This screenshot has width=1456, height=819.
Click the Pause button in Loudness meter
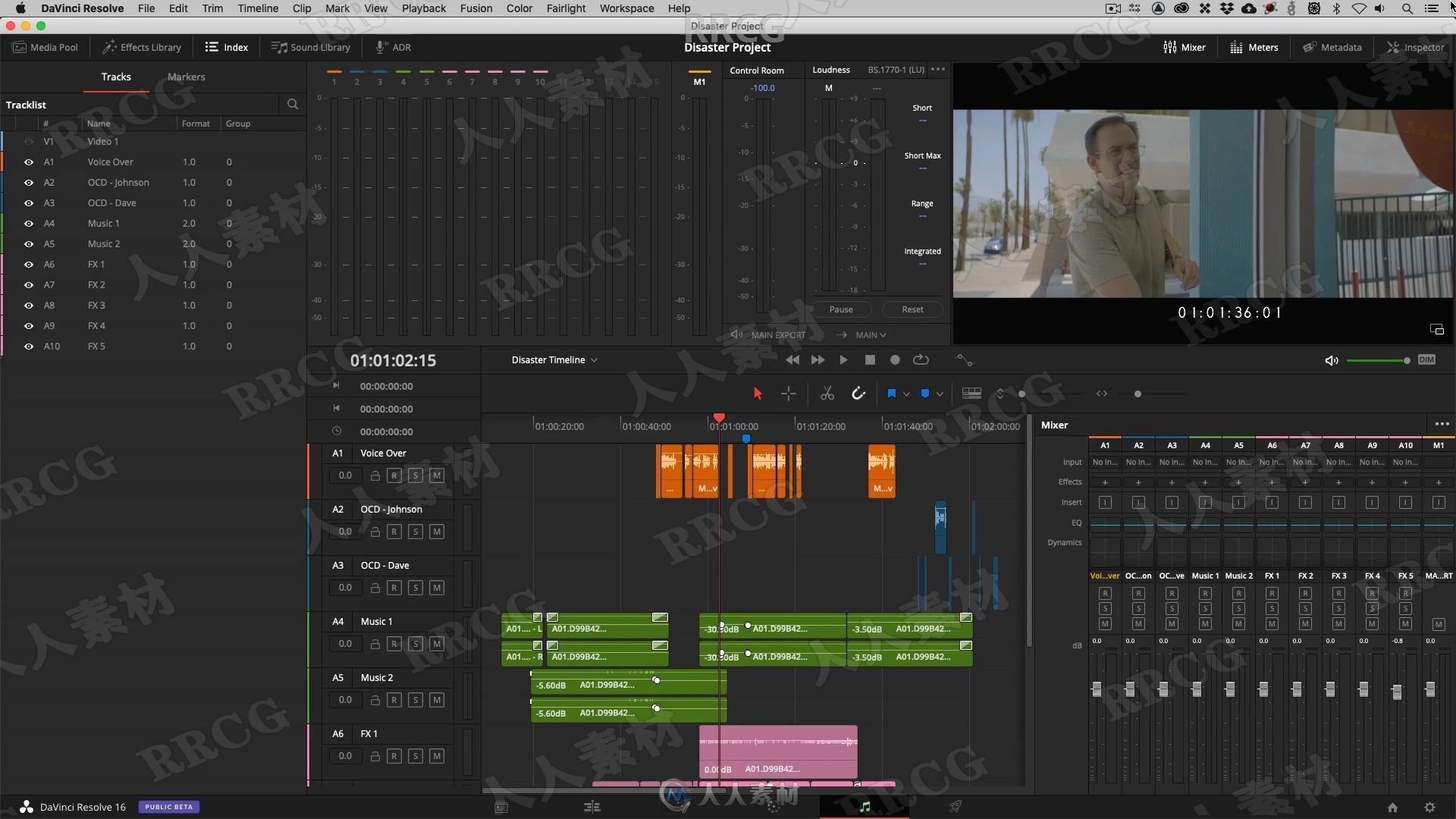(x=841, y=309)
